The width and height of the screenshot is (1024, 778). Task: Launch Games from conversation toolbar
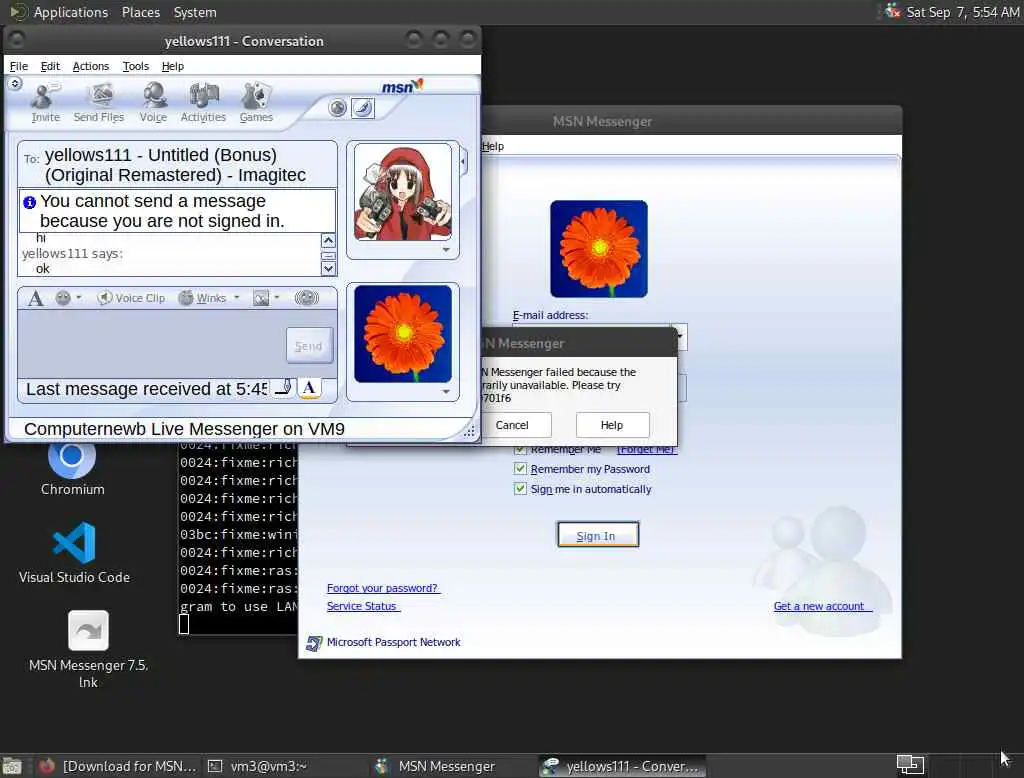(256, 103)
